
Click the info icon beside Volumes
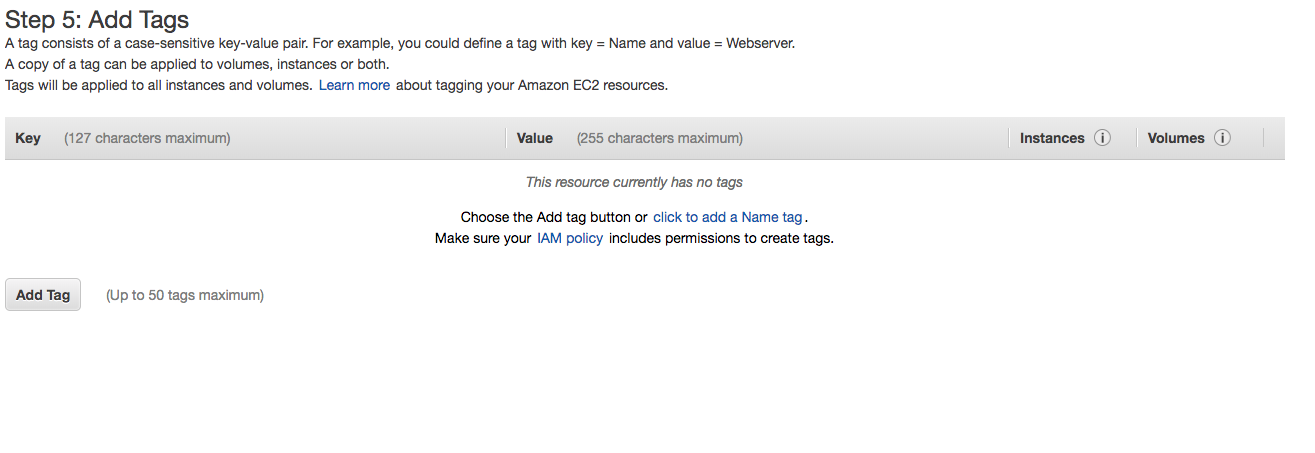[1221, 138]
